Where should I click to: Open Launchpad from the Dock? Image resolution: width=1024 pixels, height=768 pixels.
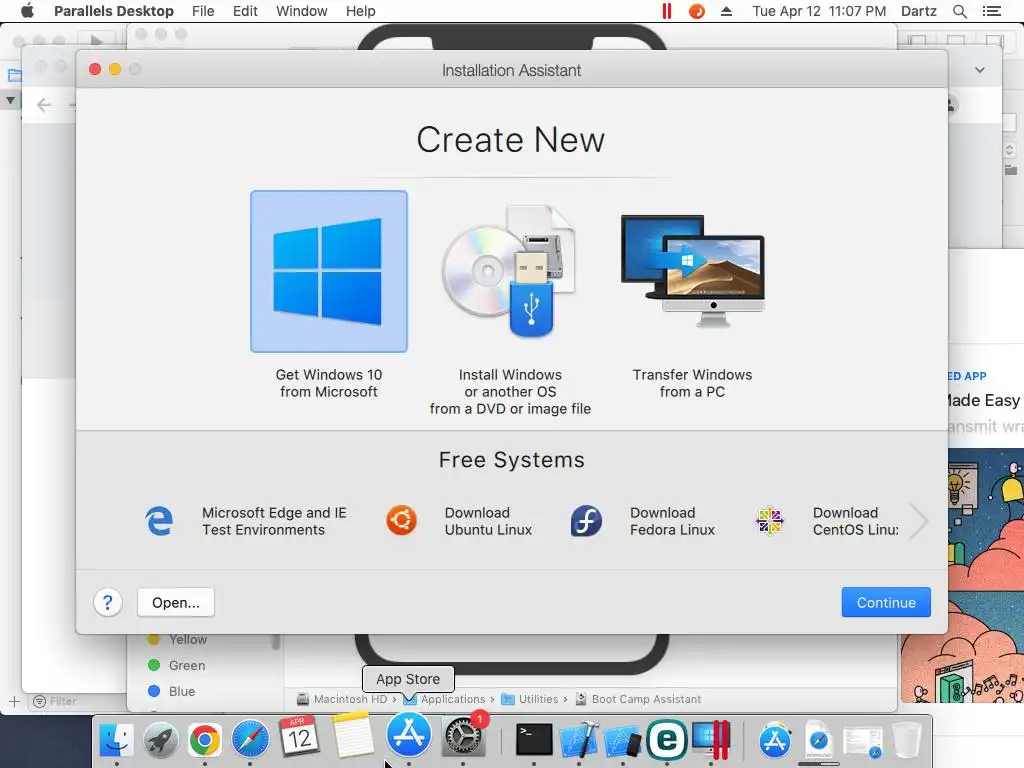coord(161,739)
